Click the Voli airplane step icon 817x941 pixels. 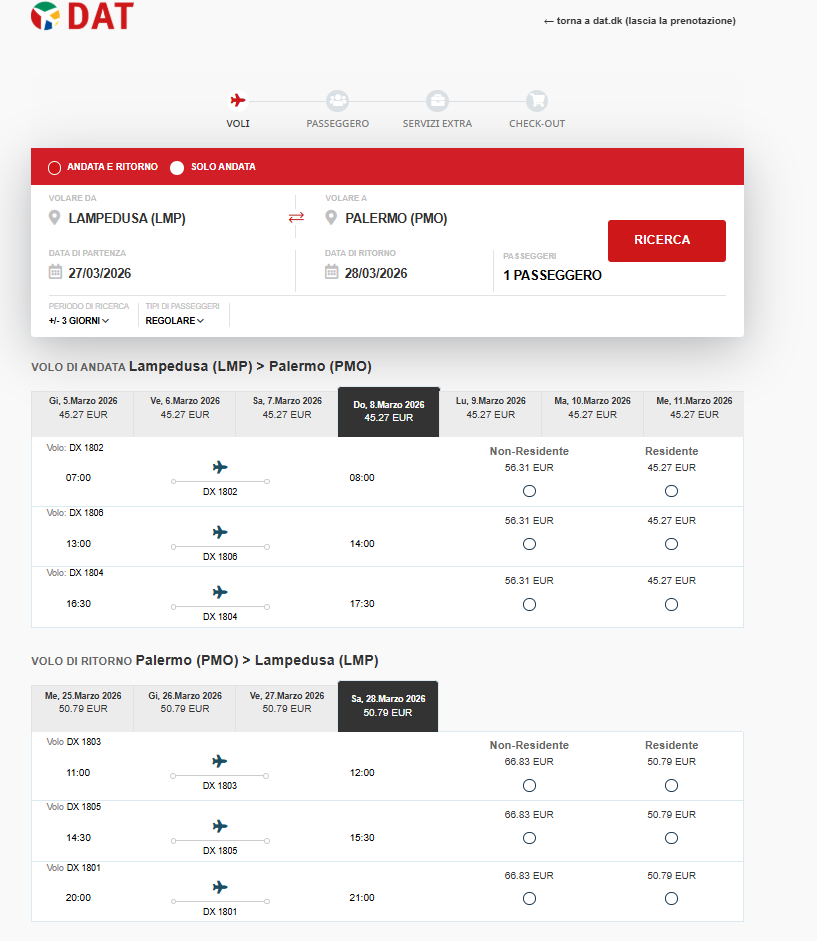coord(238,100)
